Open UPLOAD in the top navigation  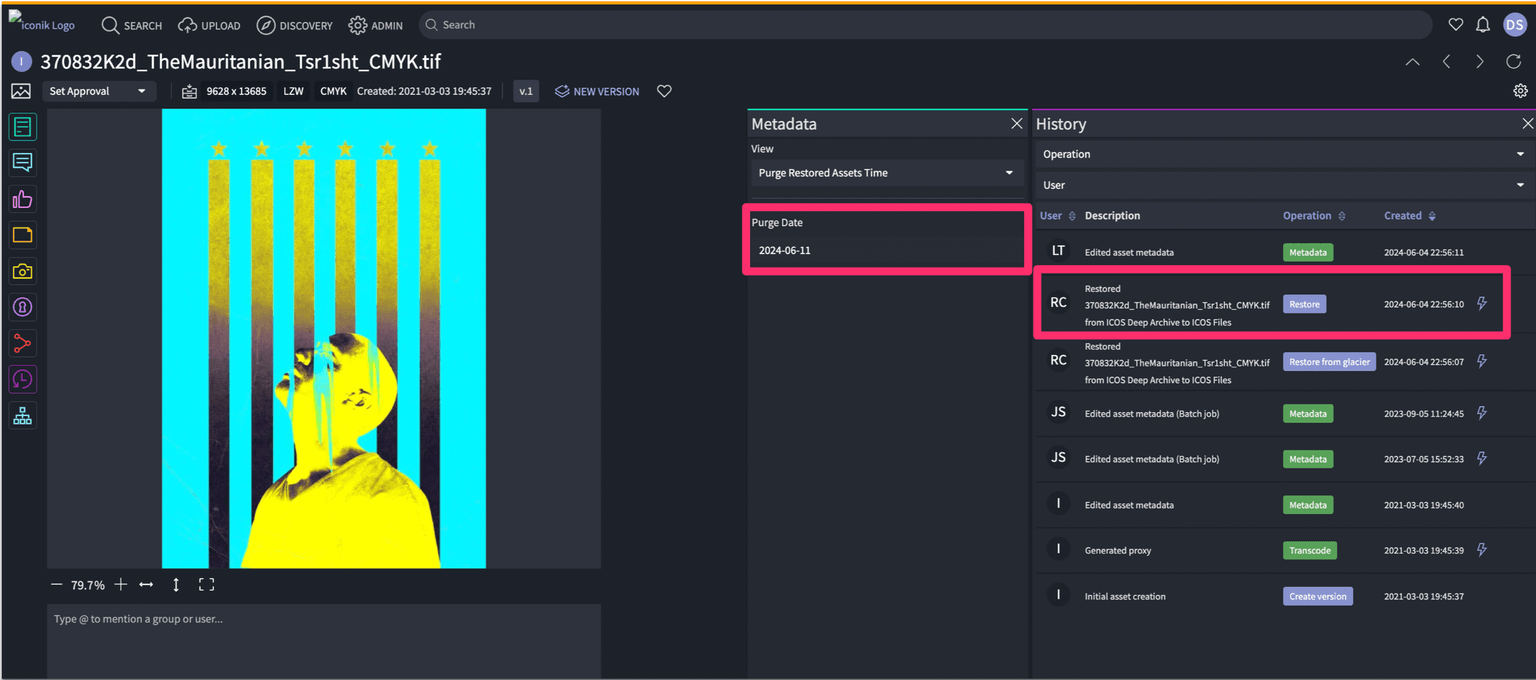[209, 25]
